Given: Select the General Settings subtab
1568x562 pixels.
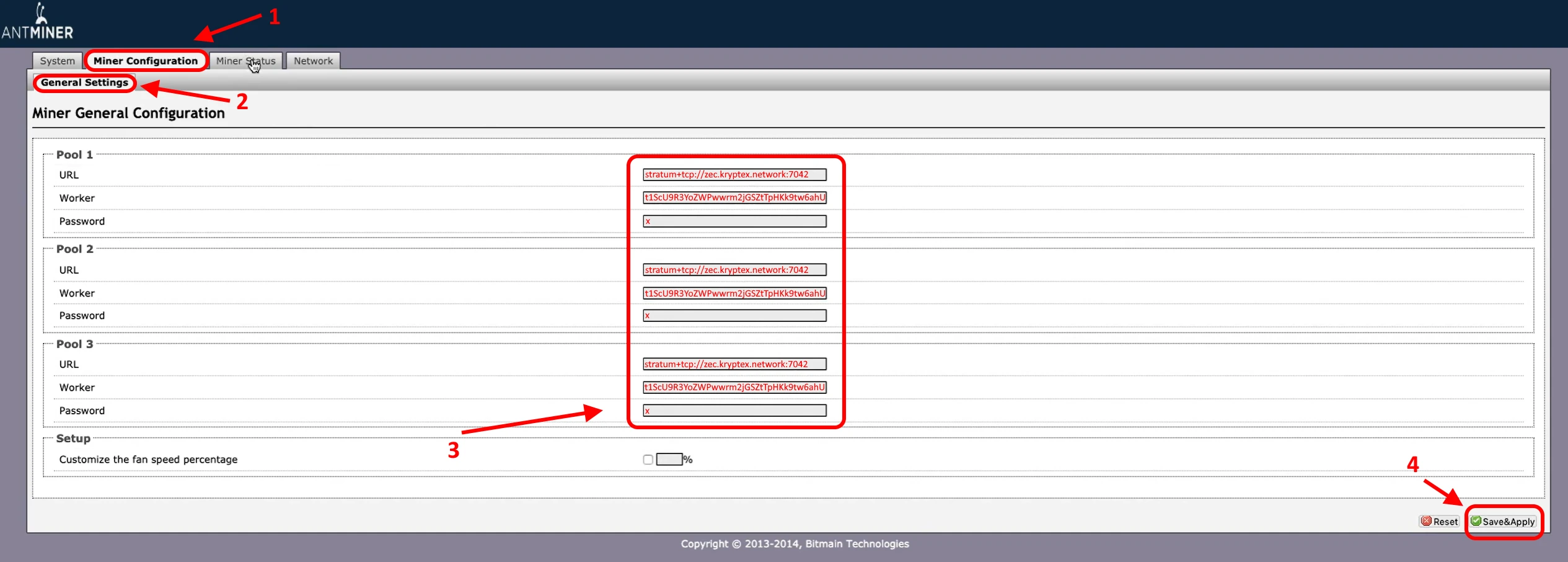Looking at the screenshot, I should coord(84,83).
